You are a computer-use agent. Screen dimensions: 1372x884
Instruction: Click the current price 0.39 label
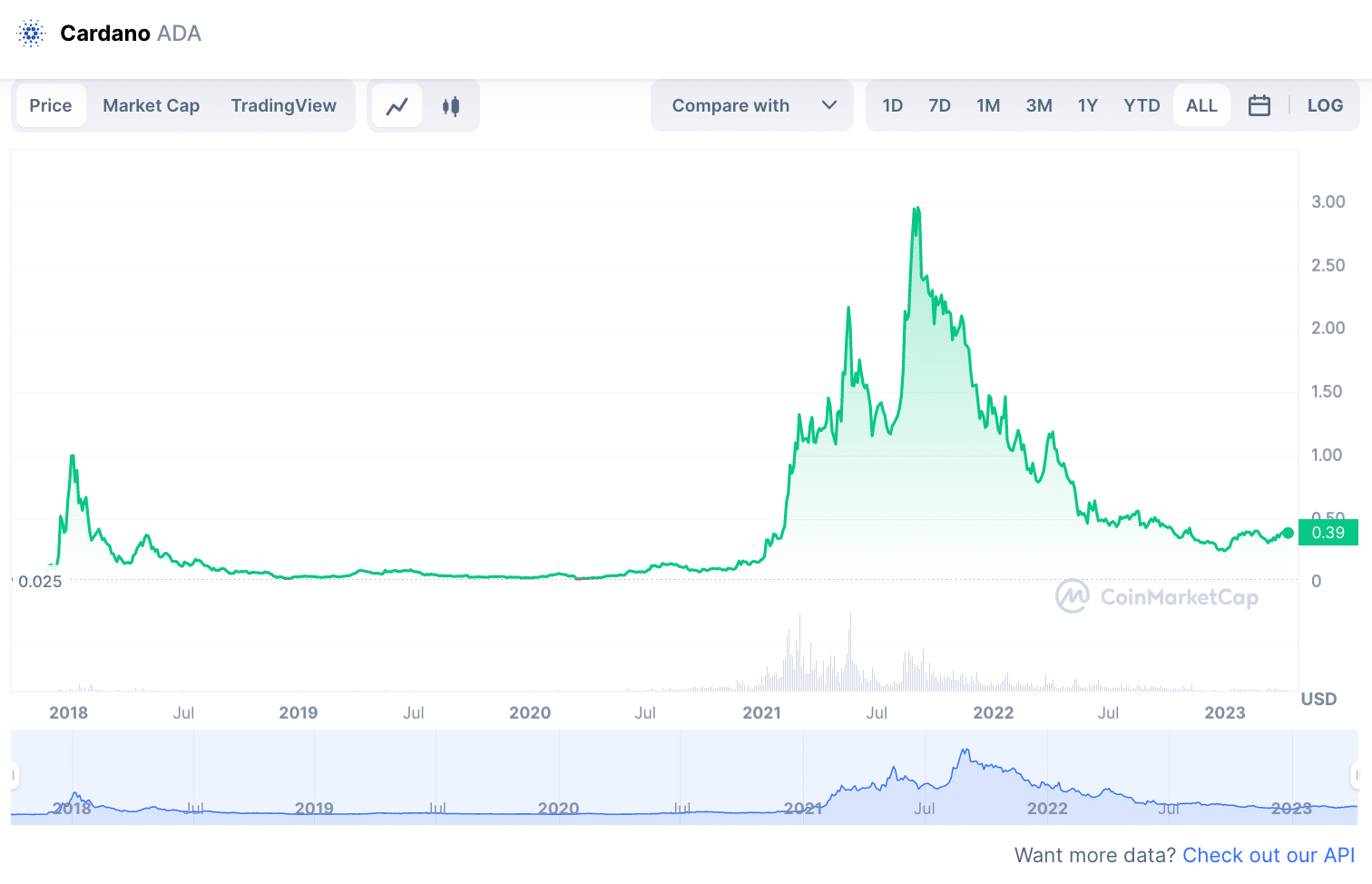[1328, 533]
